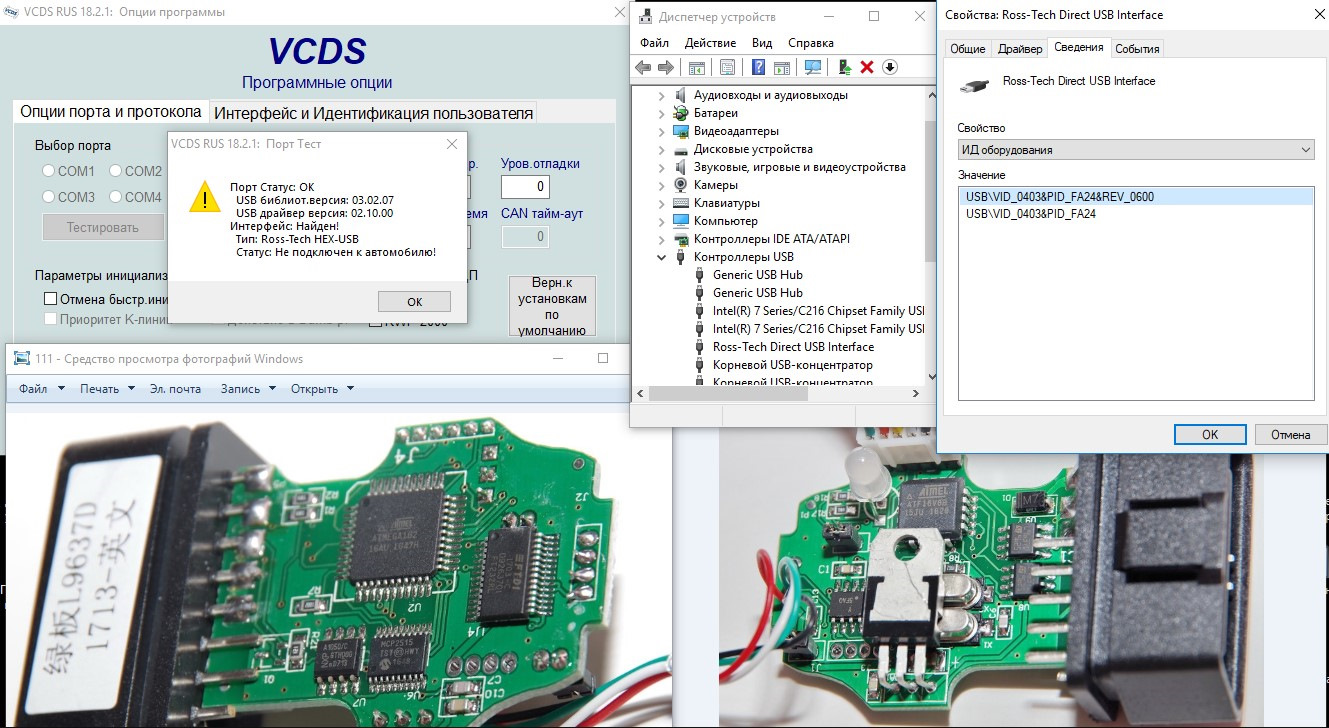1329x728 pixels.
Task: Click the red X uninstall device icon
Action: tap(867, 67)
